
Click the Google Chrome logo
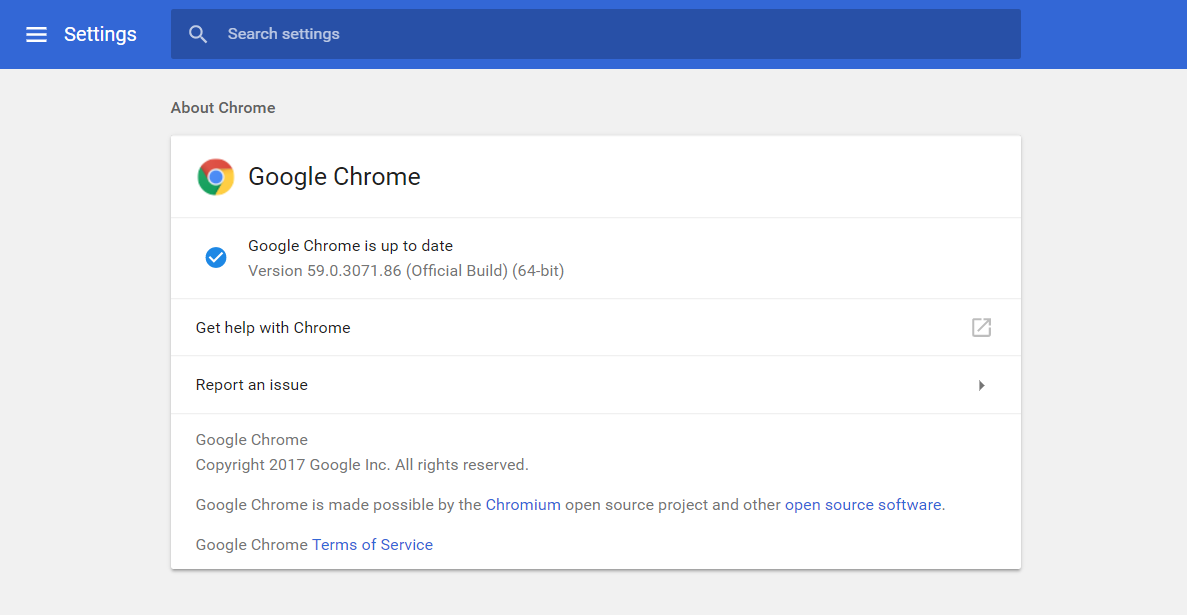pos(216,176)
